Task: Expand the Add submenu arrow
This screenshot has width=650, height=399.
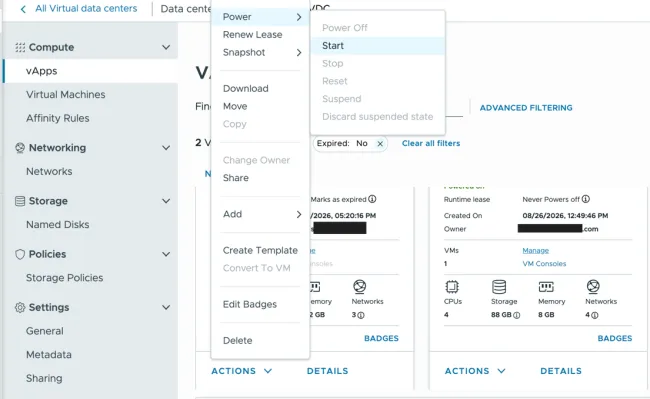Action: (299, 214)
